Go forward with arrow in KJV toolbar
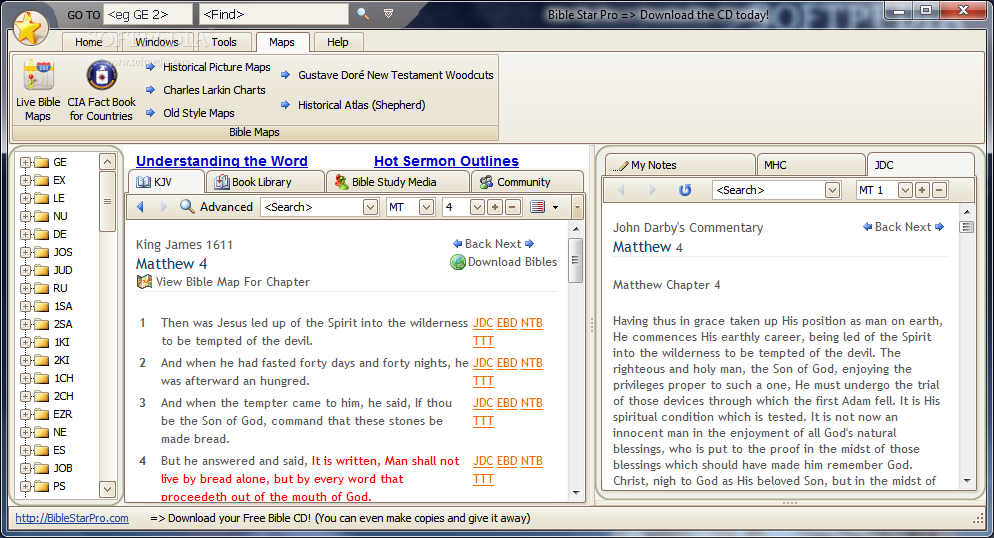This screenshot has width=994, height=538. (x=164, y=207)
